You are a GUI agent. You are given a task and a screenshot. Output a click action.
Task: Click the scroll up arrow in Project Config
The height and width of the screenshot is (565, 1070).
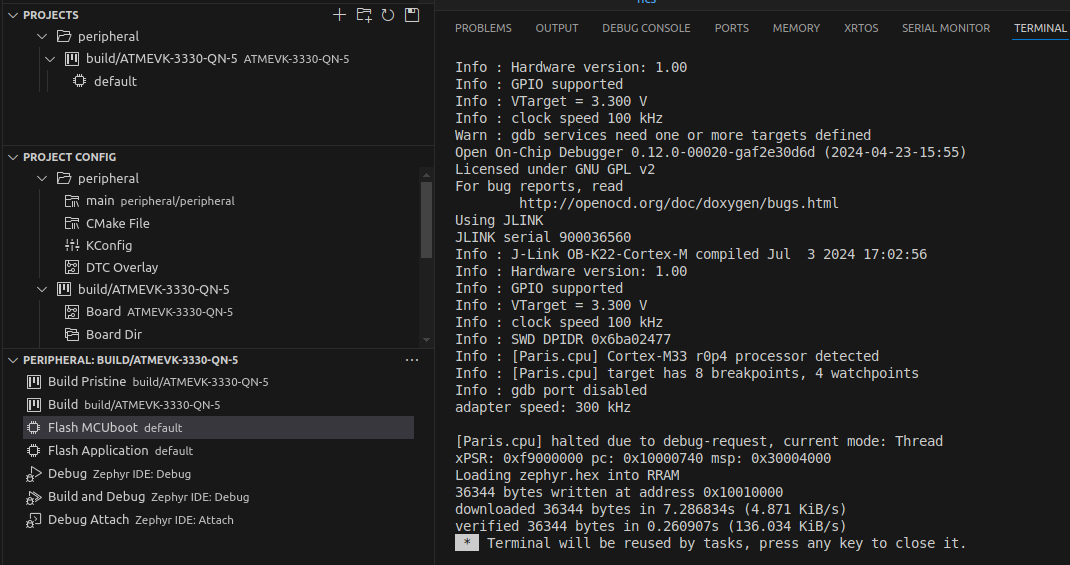tap(426, 174)
